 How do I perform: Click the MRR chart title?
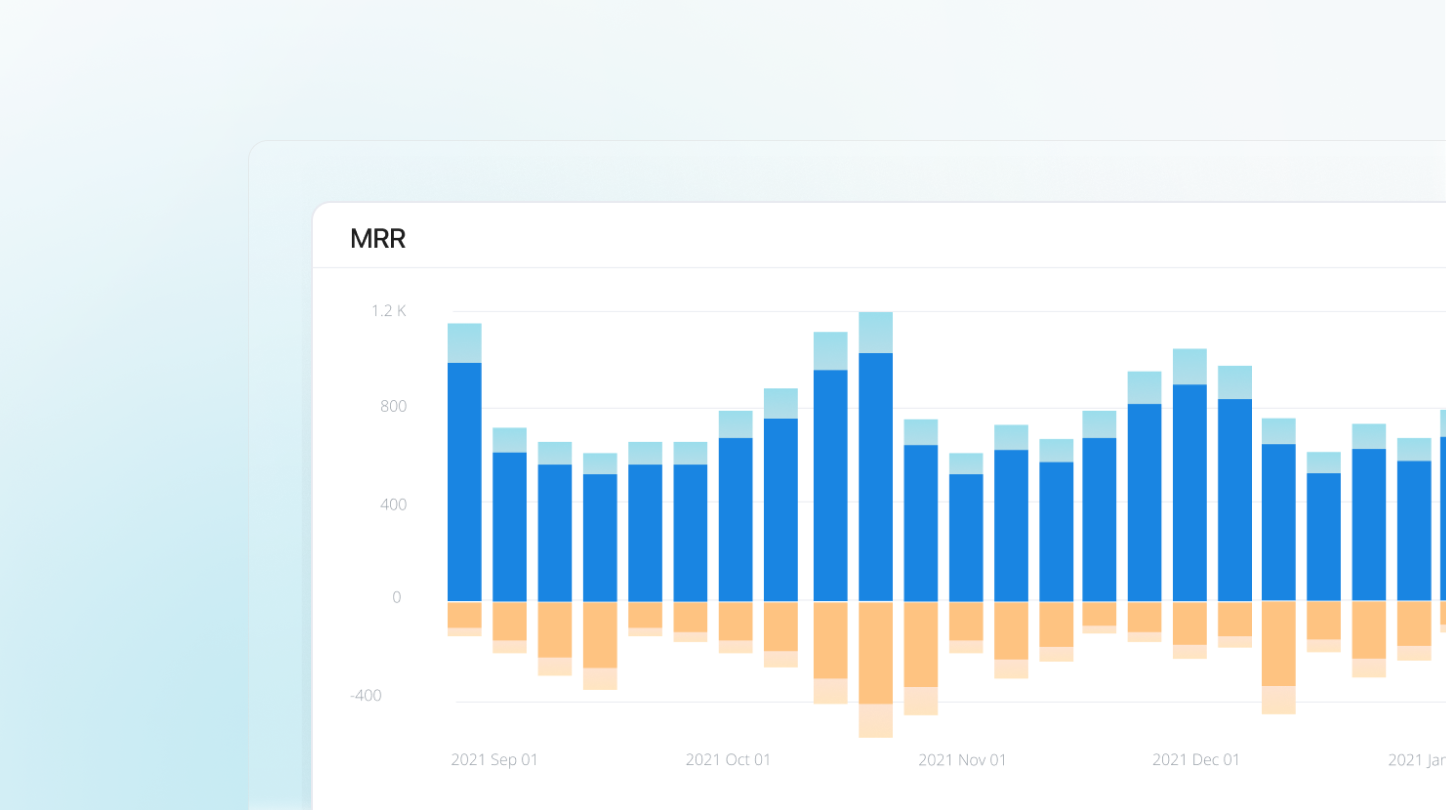point(377,238)
